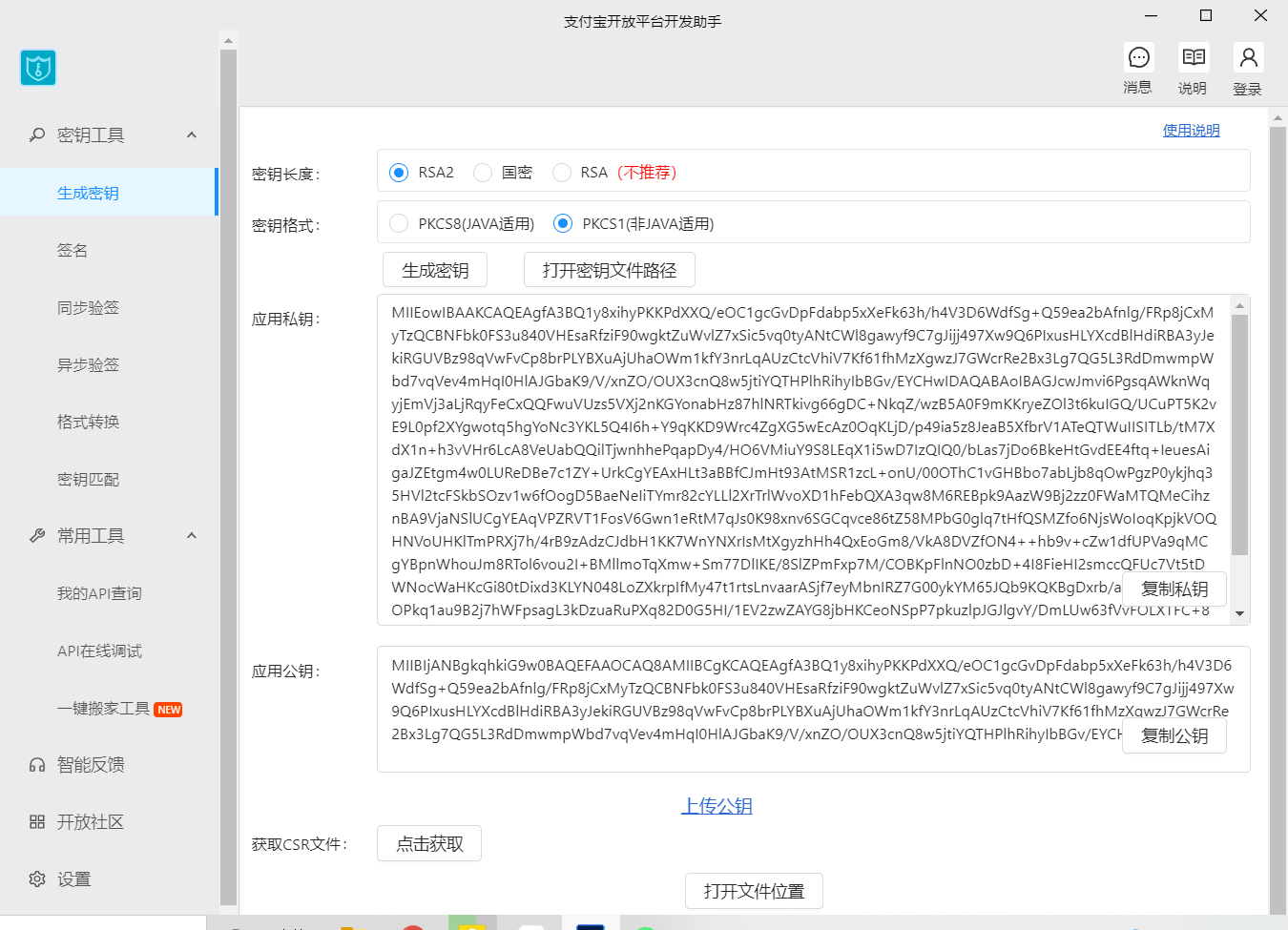Click the 生成密钥 button
1288x930 pixels.
pyautogui.click(x=435, y=270)
